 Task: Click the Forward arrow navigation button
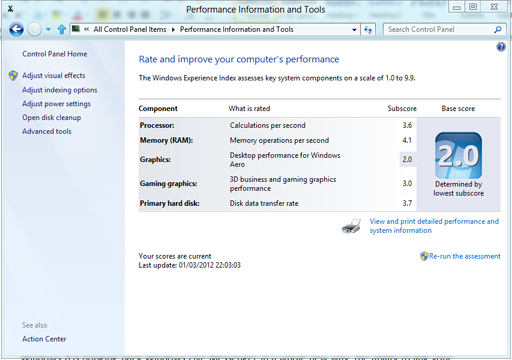click(34, 30)
